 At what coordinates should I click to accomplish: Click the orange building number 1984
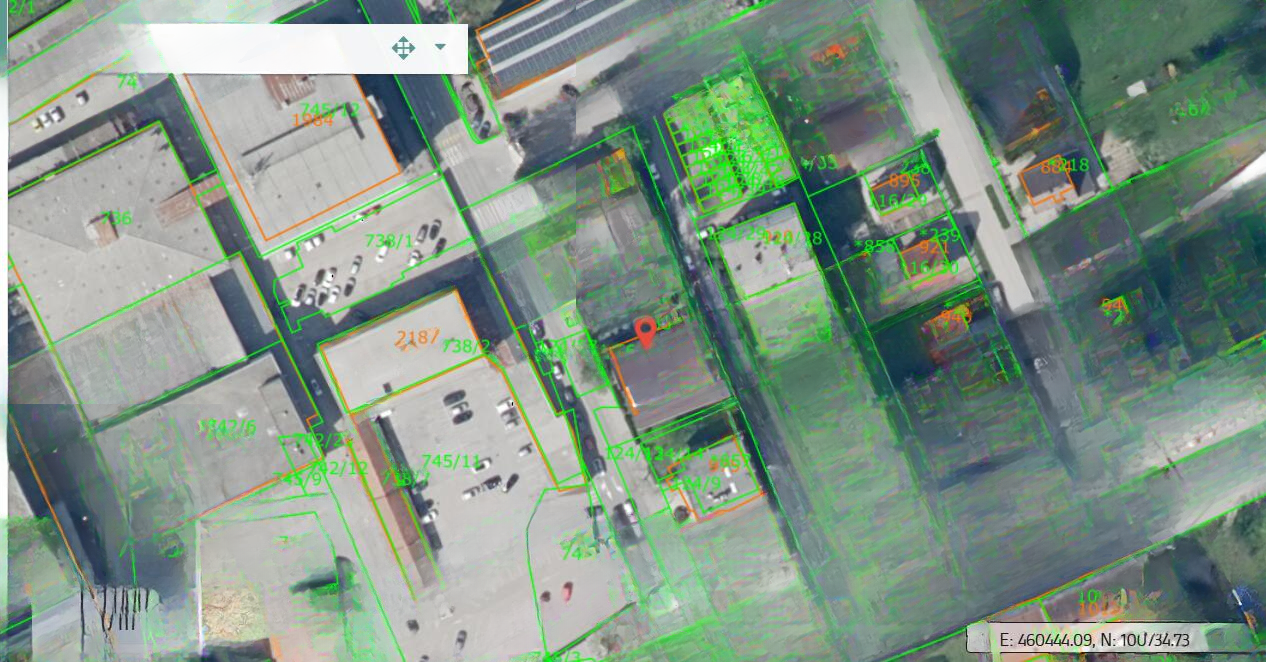(313, 121)
